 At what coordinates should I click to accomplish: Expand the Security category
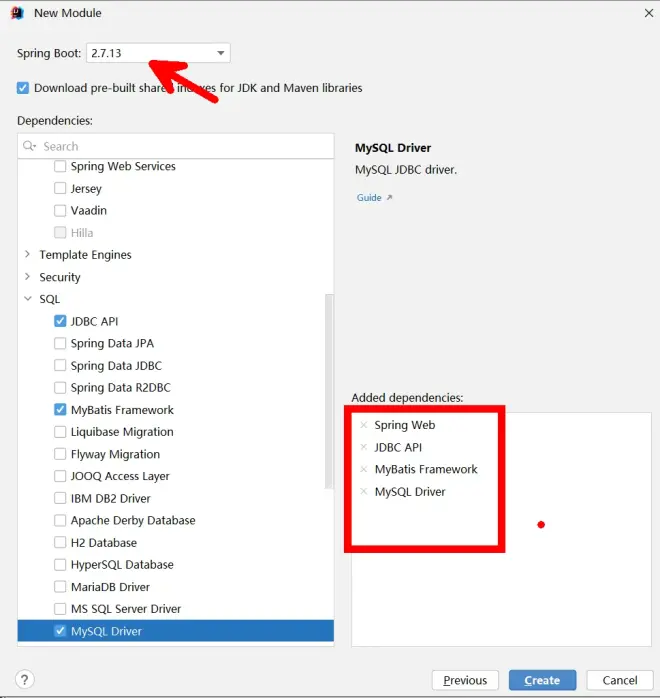[x=27, y=277]
